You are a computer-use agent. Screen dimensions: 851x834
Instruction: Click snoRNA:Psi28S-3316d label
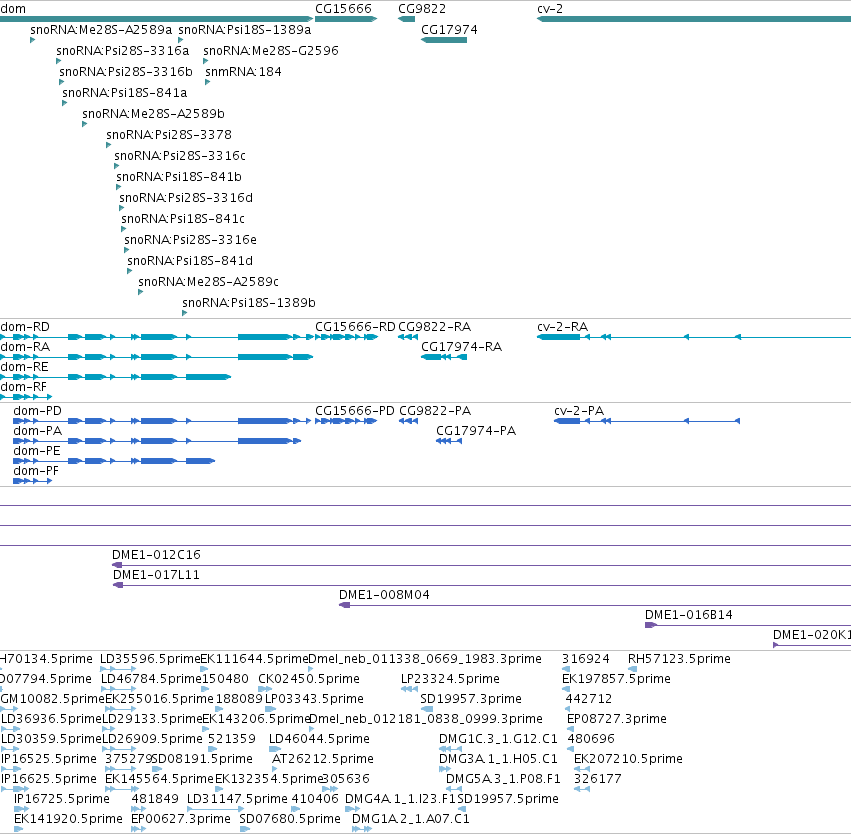click(186, 198)
